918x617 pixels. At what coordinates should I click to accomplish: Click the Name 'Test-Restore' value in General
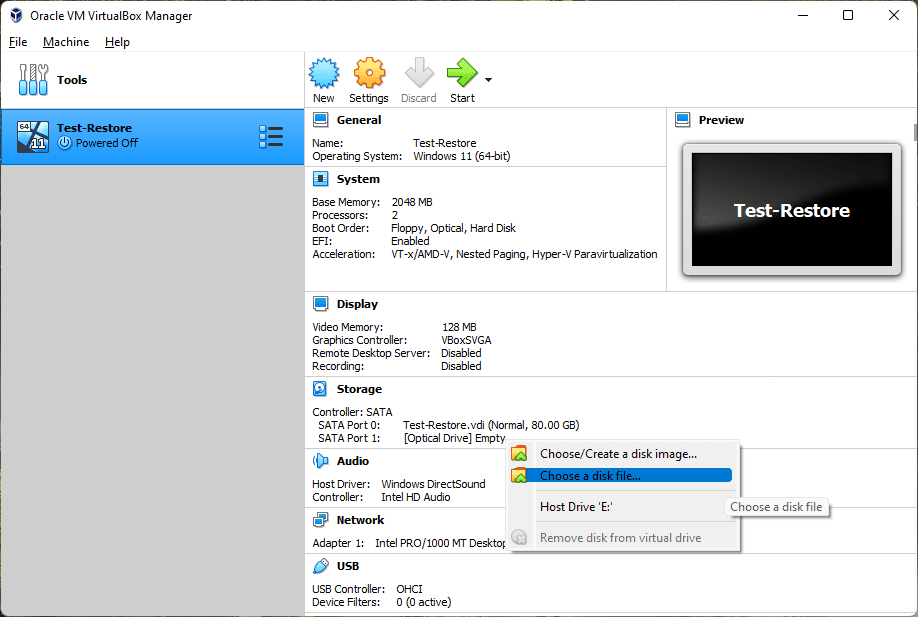(x=444, y=143)
